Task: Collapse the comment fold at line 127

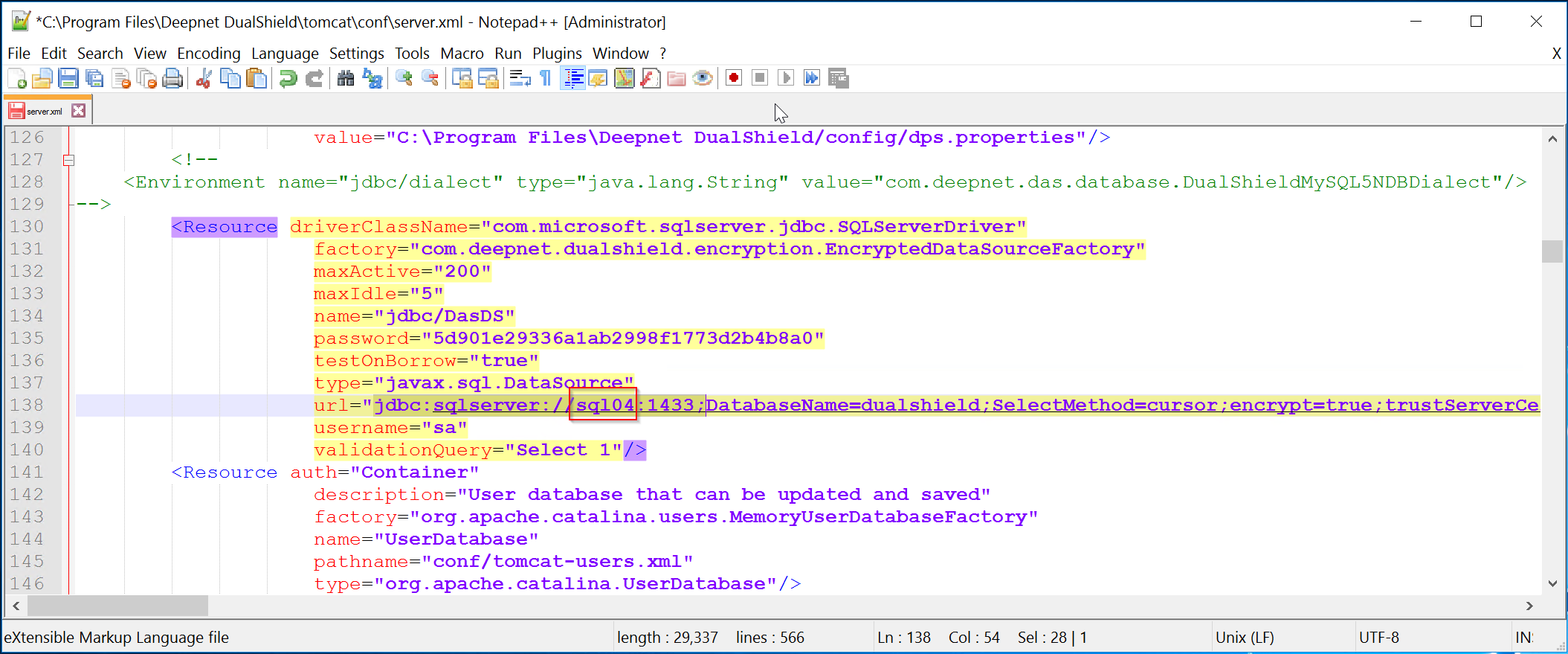Action: pos(68,160)
